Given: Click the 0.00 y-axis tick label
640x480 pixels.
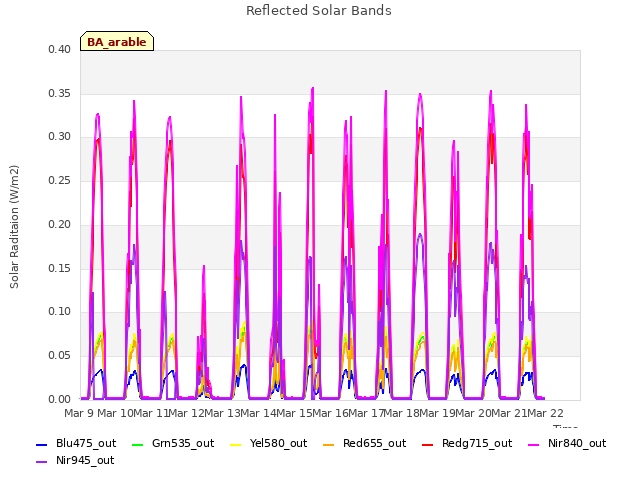Looking at the screenshot, I should 60,399.
